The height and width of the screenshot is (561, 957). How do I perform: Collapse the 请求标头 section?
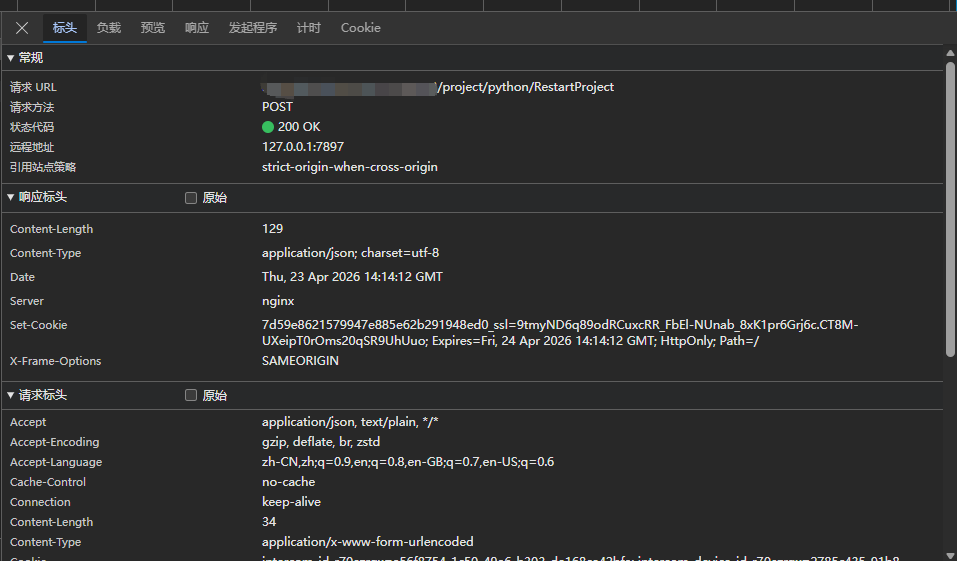pos(11,396)
